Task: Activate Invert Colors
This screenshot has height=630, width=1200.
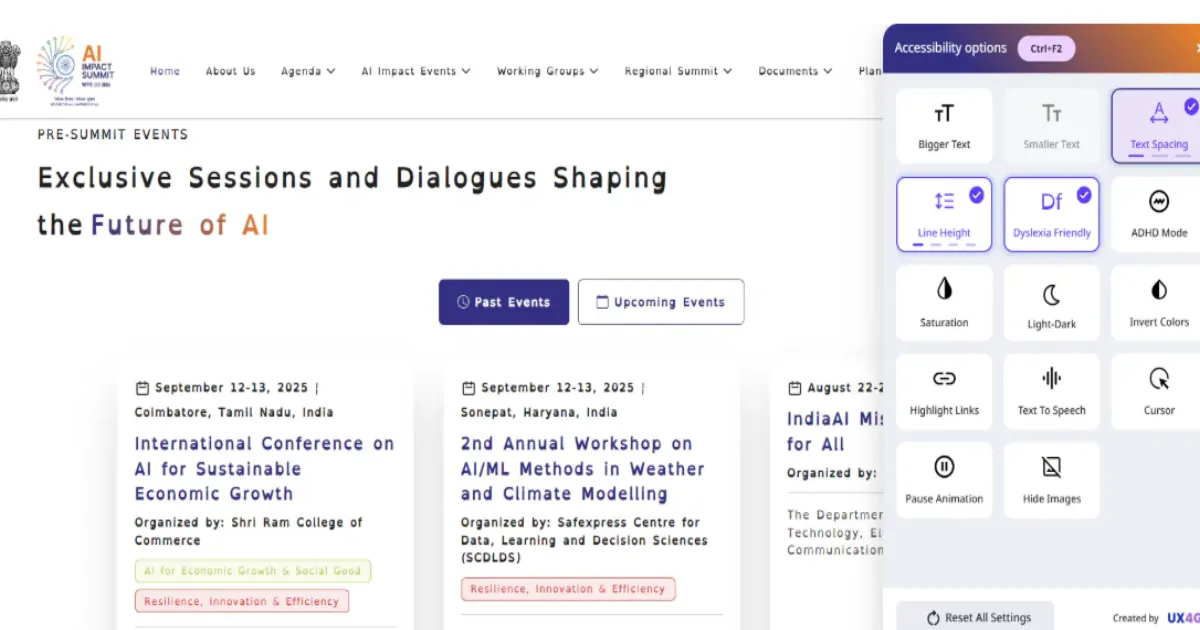Action: pyautogui.click(x=1157, y=302)
